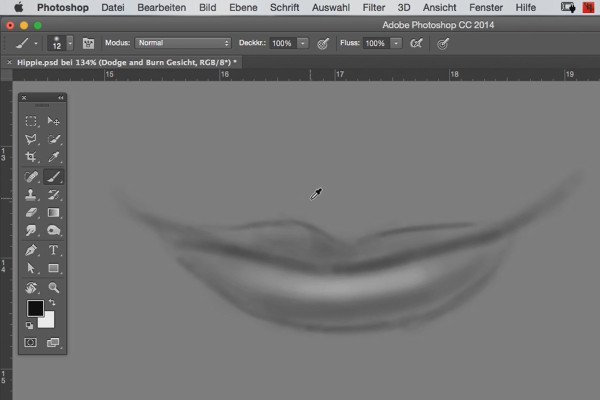The width and height of the screenshot is (600, 400).
Task: Open the Auswahl menu
Action: coord(331,7)
